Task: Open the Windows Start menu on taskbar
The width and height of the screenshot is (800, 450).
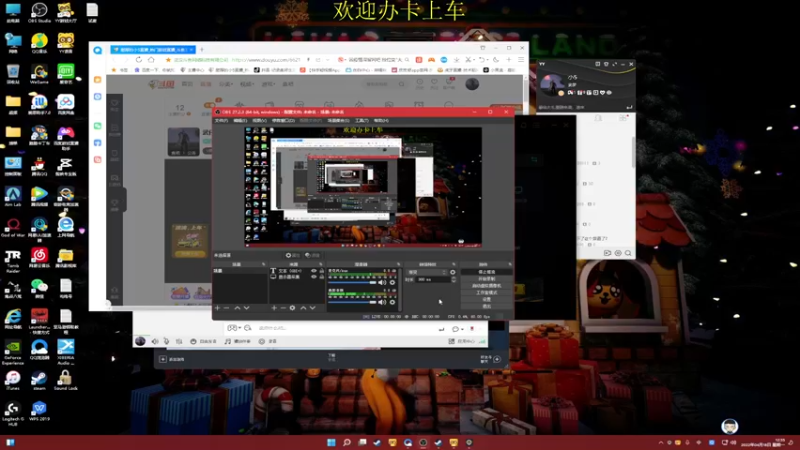Action: [x=331, y=442]
